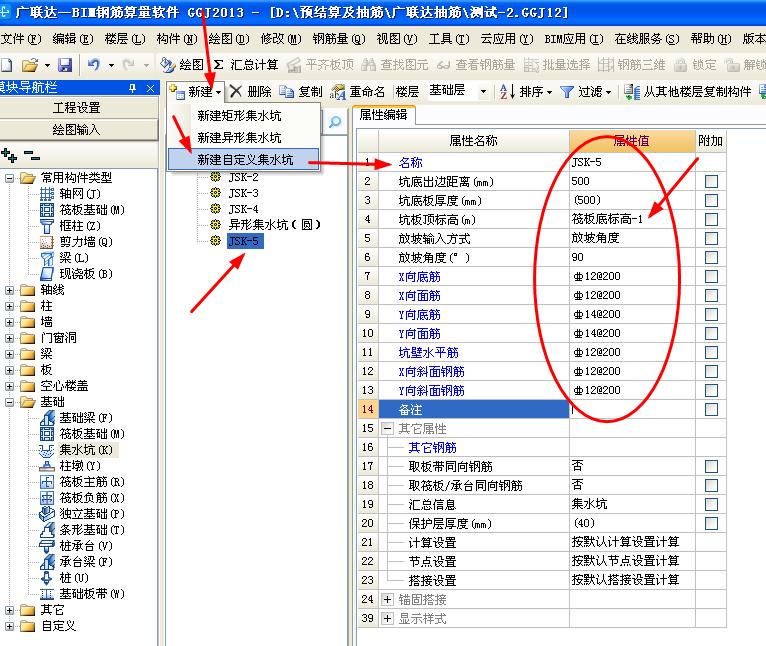Pin the module navigation panel

132,88
